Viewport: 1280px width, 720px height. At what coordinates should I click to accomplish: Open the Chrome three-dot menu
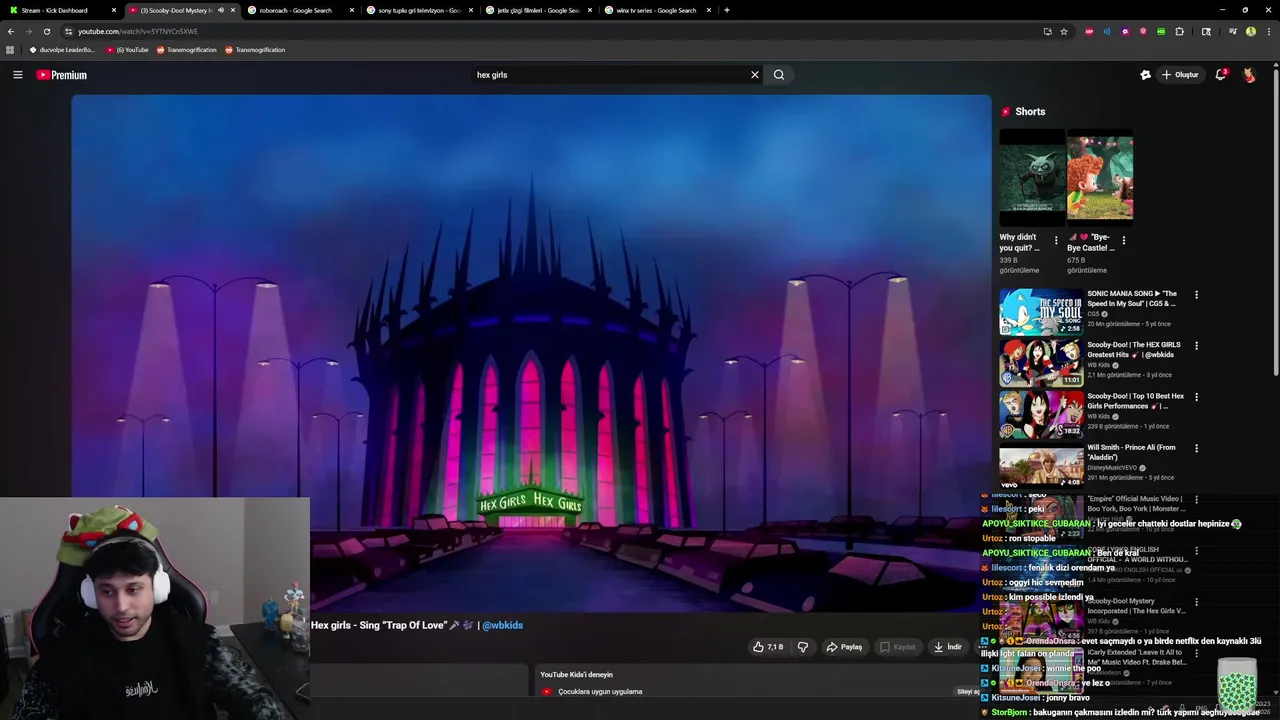click(x=1268, y=31)
